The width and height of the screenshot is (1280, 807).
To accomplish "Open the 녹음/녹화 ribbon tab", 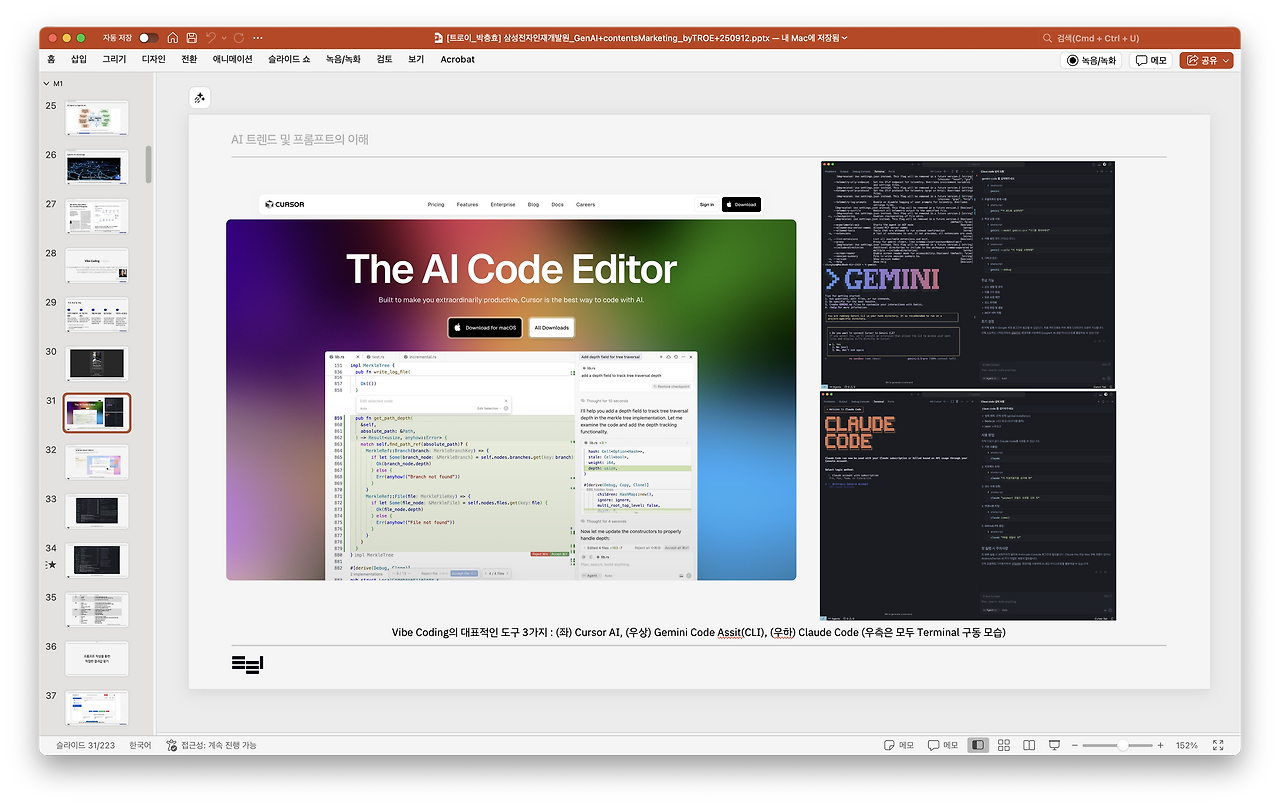I will (x=343, y=60).
